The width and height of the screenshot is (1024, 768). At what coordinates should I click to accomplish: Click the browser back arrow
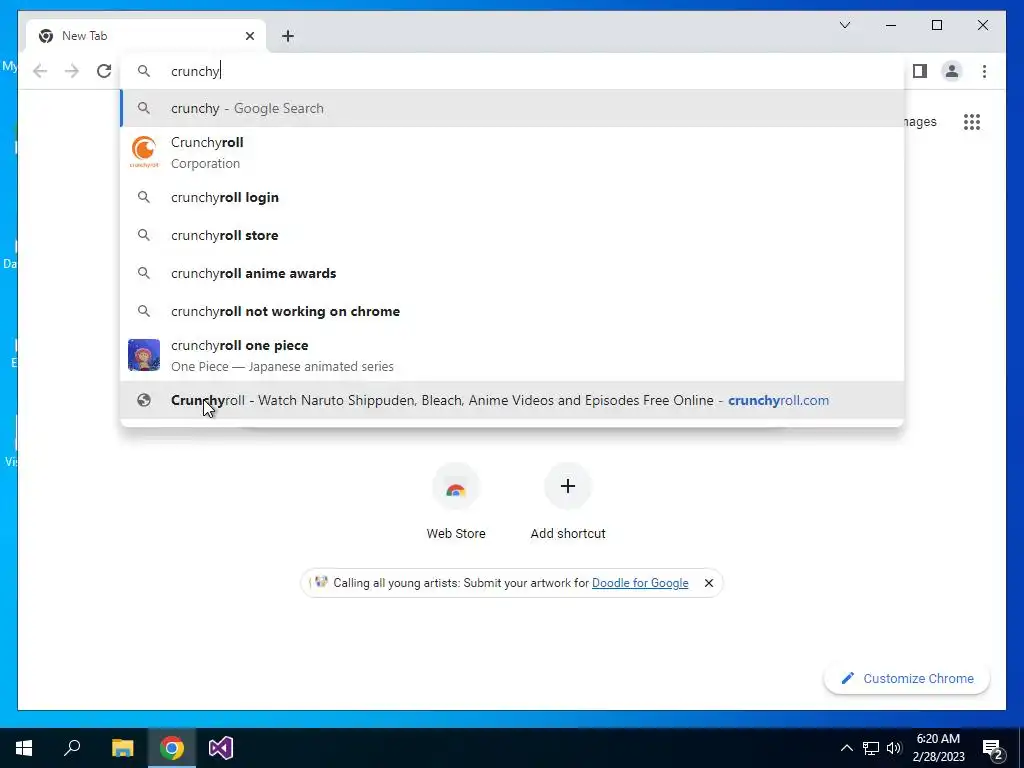pos(40,71)
